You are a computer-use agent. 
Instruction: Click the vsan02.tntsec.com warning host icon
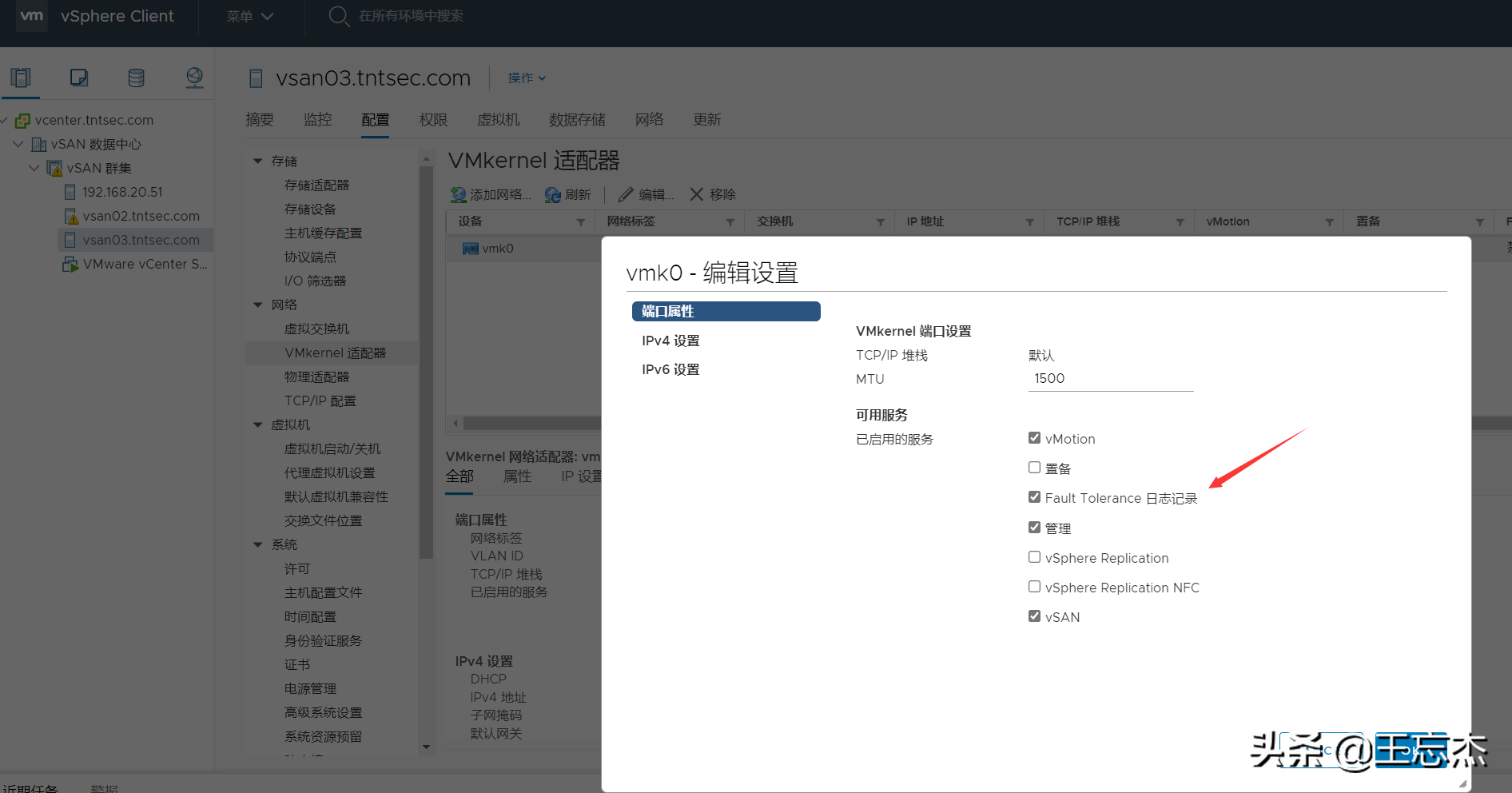point(70,217)
